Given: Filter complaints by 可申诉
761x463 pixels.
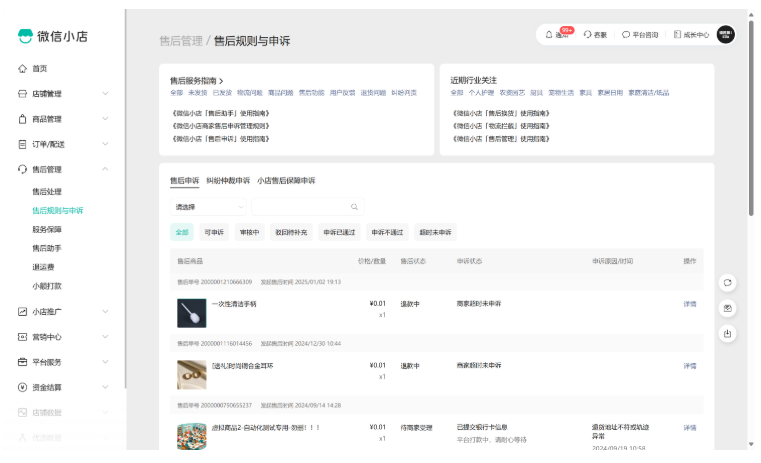Looking at the screenshot, I should [x=214, y=232].
